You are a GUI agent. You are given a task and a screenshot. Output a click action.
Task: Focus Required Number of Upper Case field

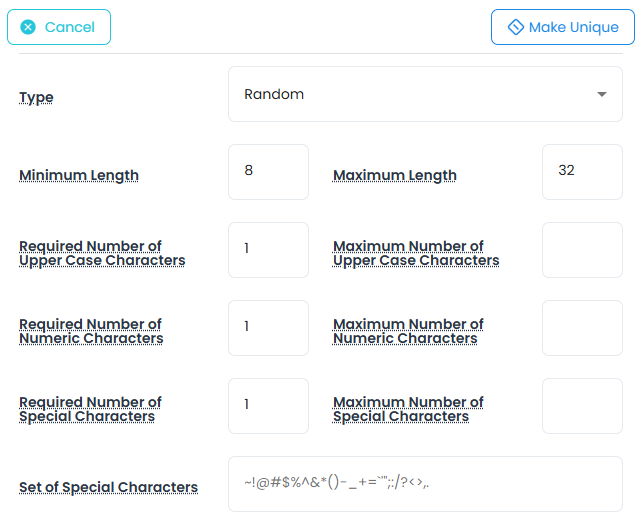[268, 250]
